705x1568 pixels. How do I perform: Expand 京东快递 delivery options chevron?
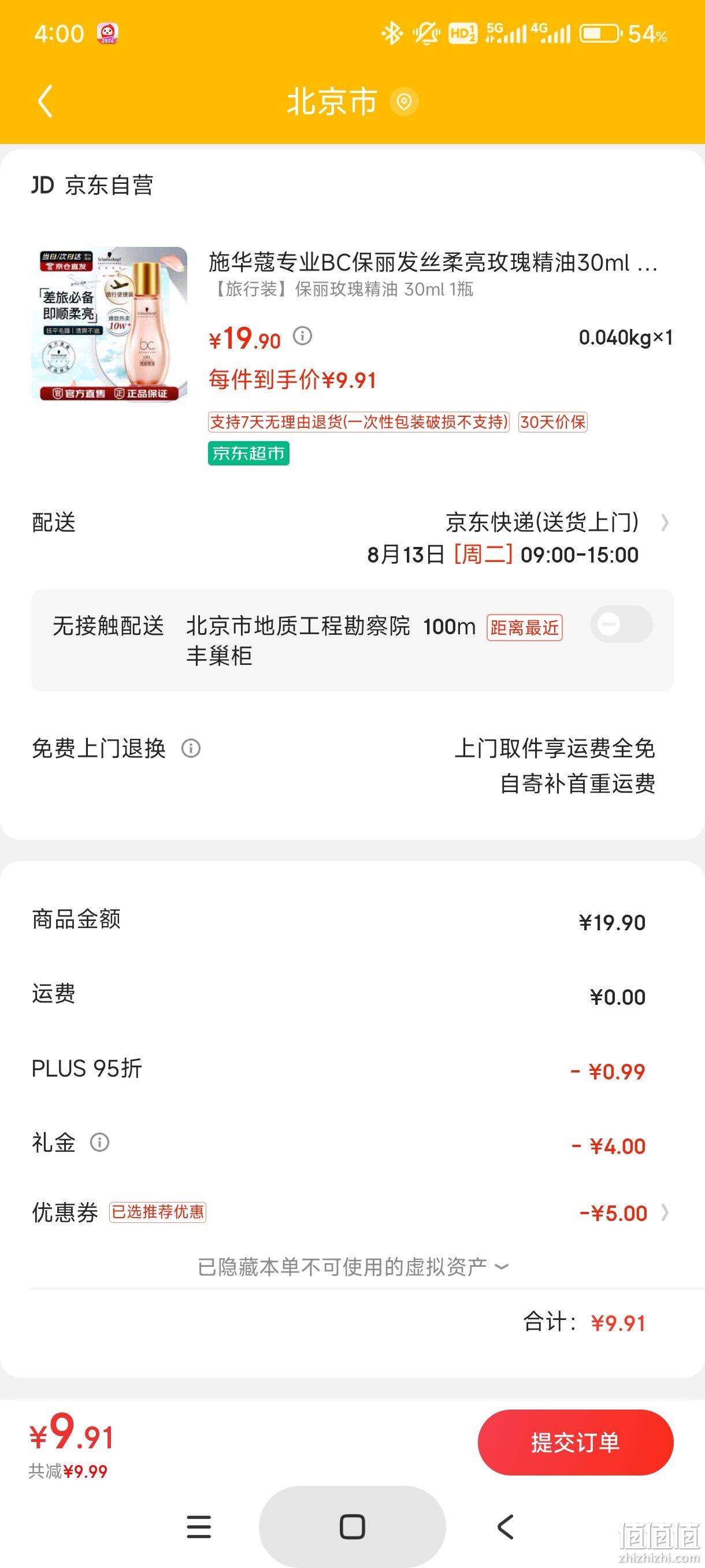pos(665,523)
